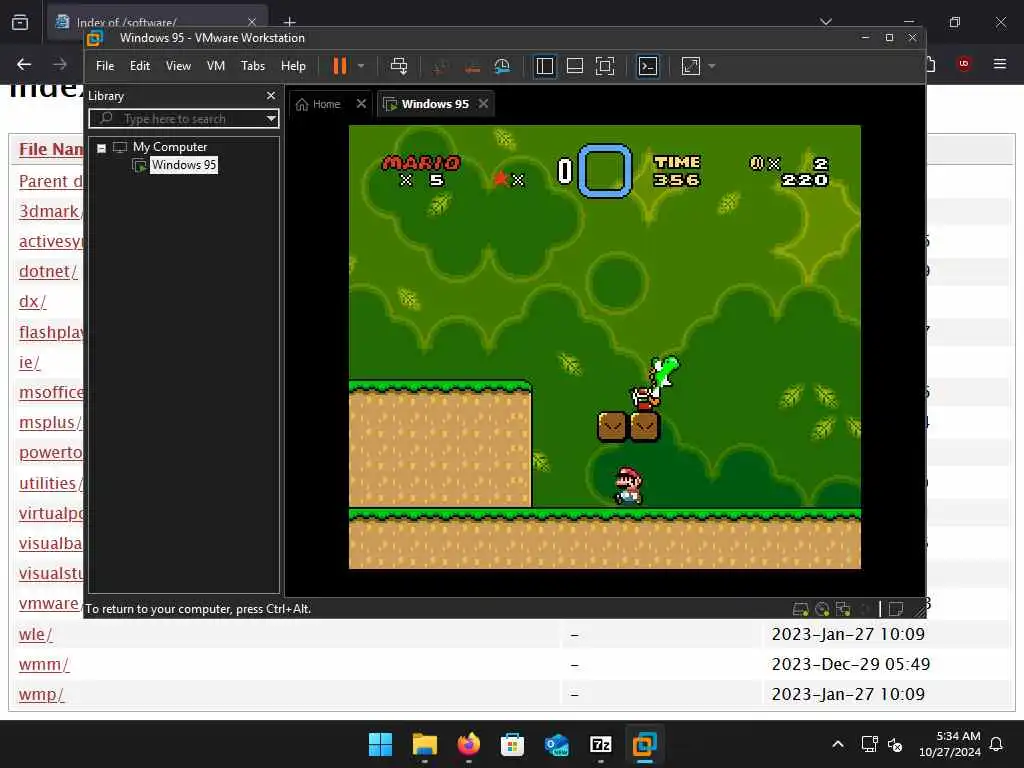Toggle the thumbnail bar view
Image resolution: width=1024 pixels, height=768 pixels.
click(575, 66)
